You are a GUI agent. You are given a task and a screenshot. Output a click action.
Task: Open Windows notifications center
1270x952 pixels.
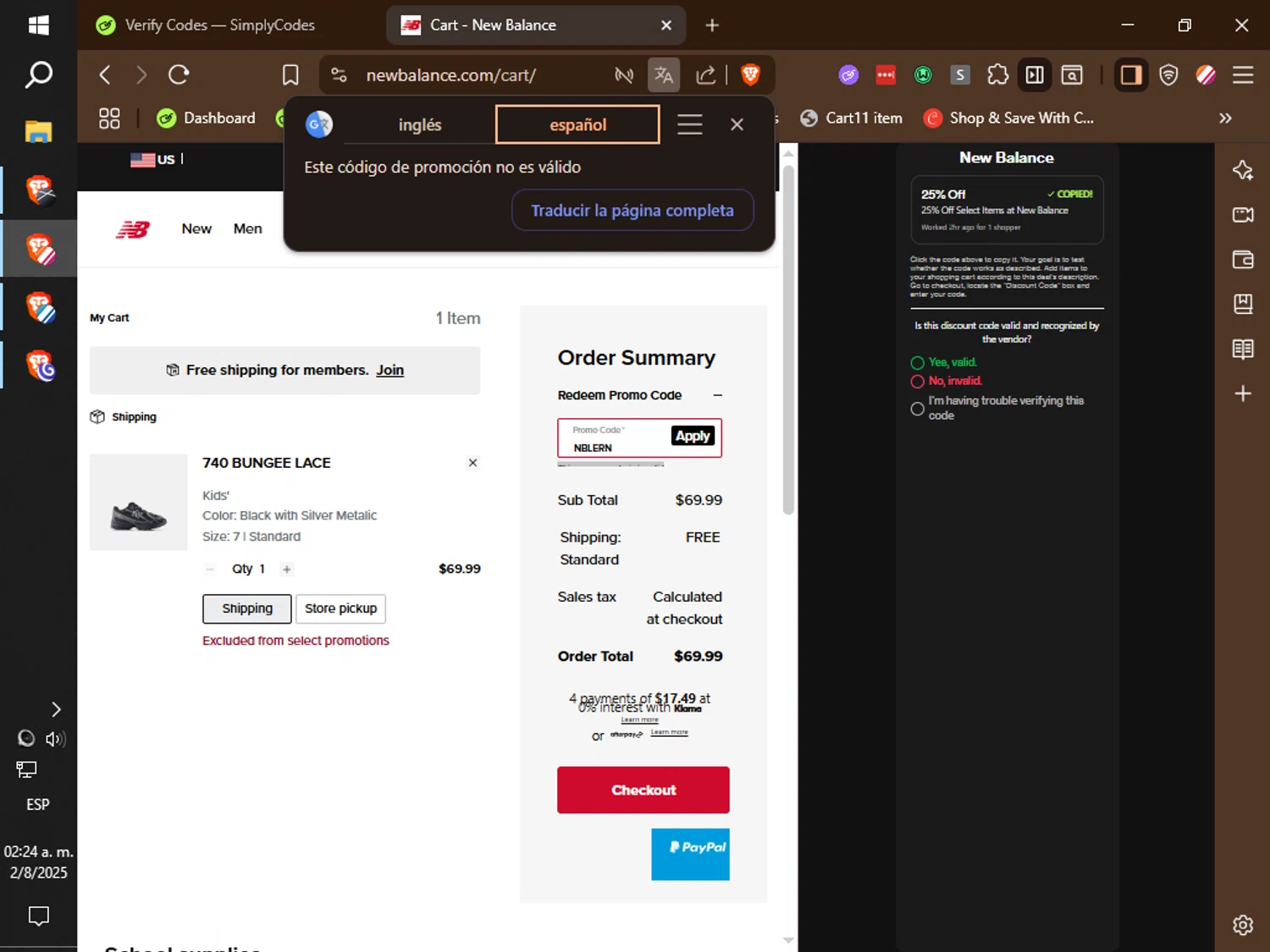coord(38,916)
